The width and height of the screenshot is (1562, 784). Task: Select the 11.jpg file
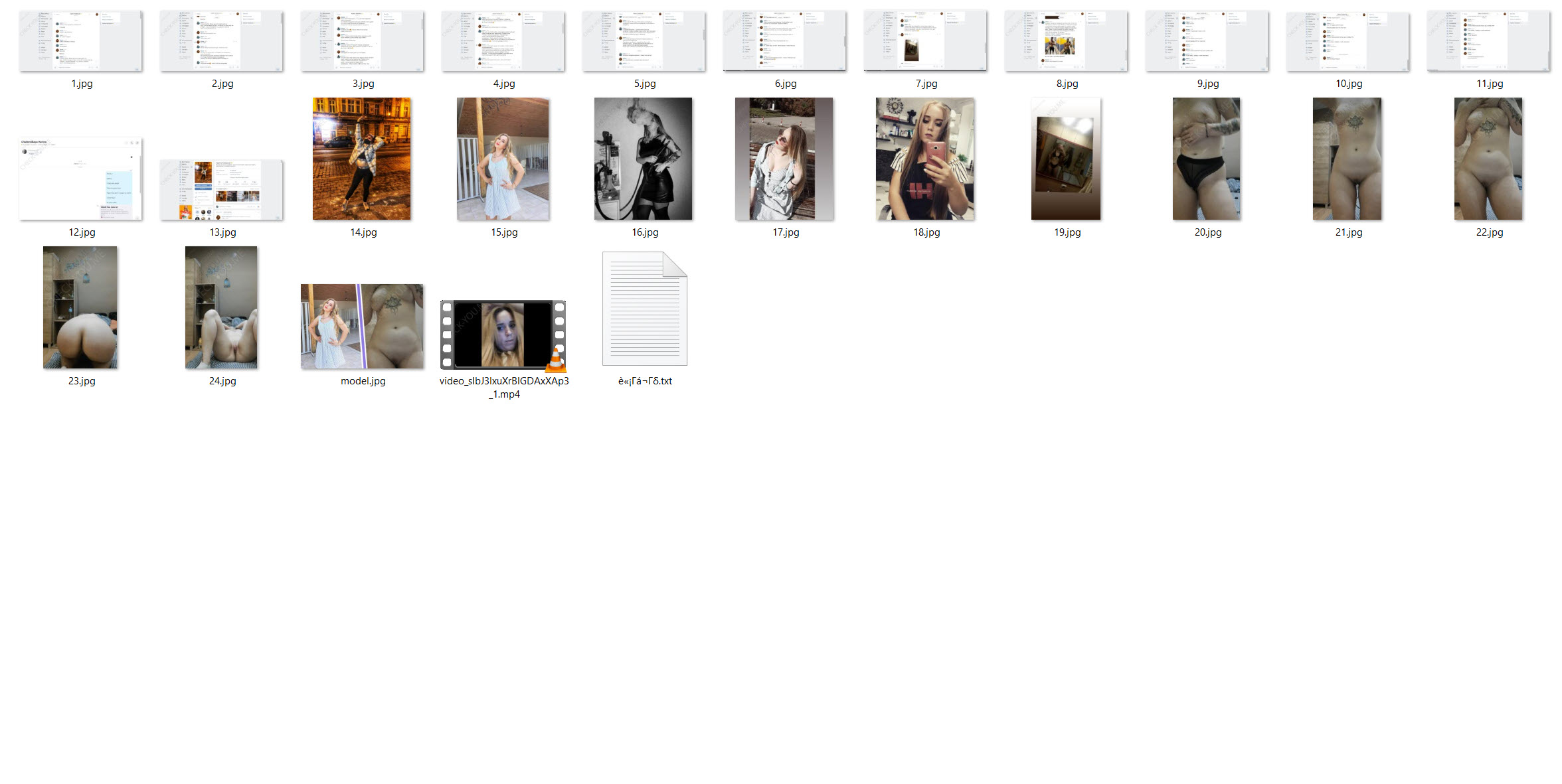click(1489, 40)
